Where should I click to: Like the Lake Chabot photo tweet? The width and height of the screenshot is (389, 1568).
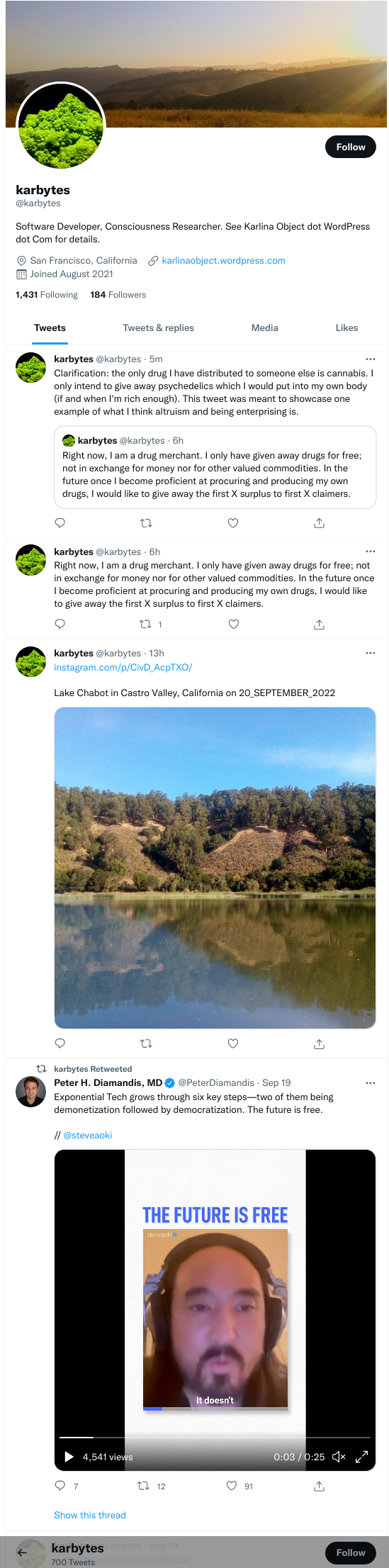[233, 1043]
